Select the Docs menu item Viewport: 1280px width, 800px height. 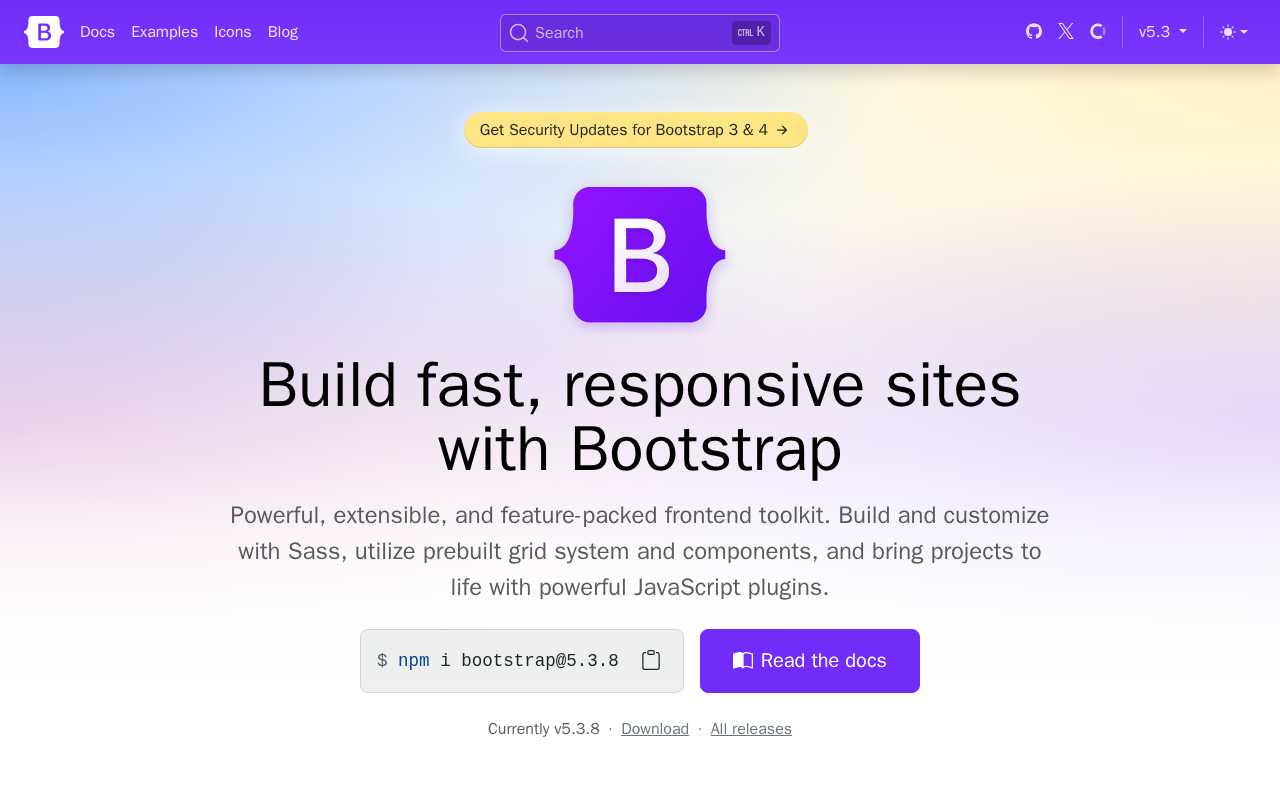pos(97,32)
